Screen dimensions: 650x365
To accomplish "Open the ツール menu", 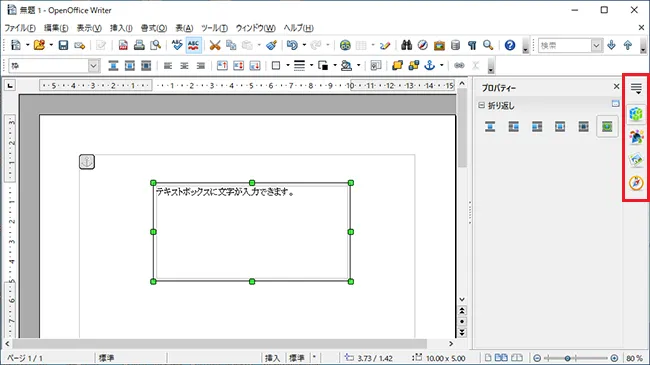I will click(214, 28).
